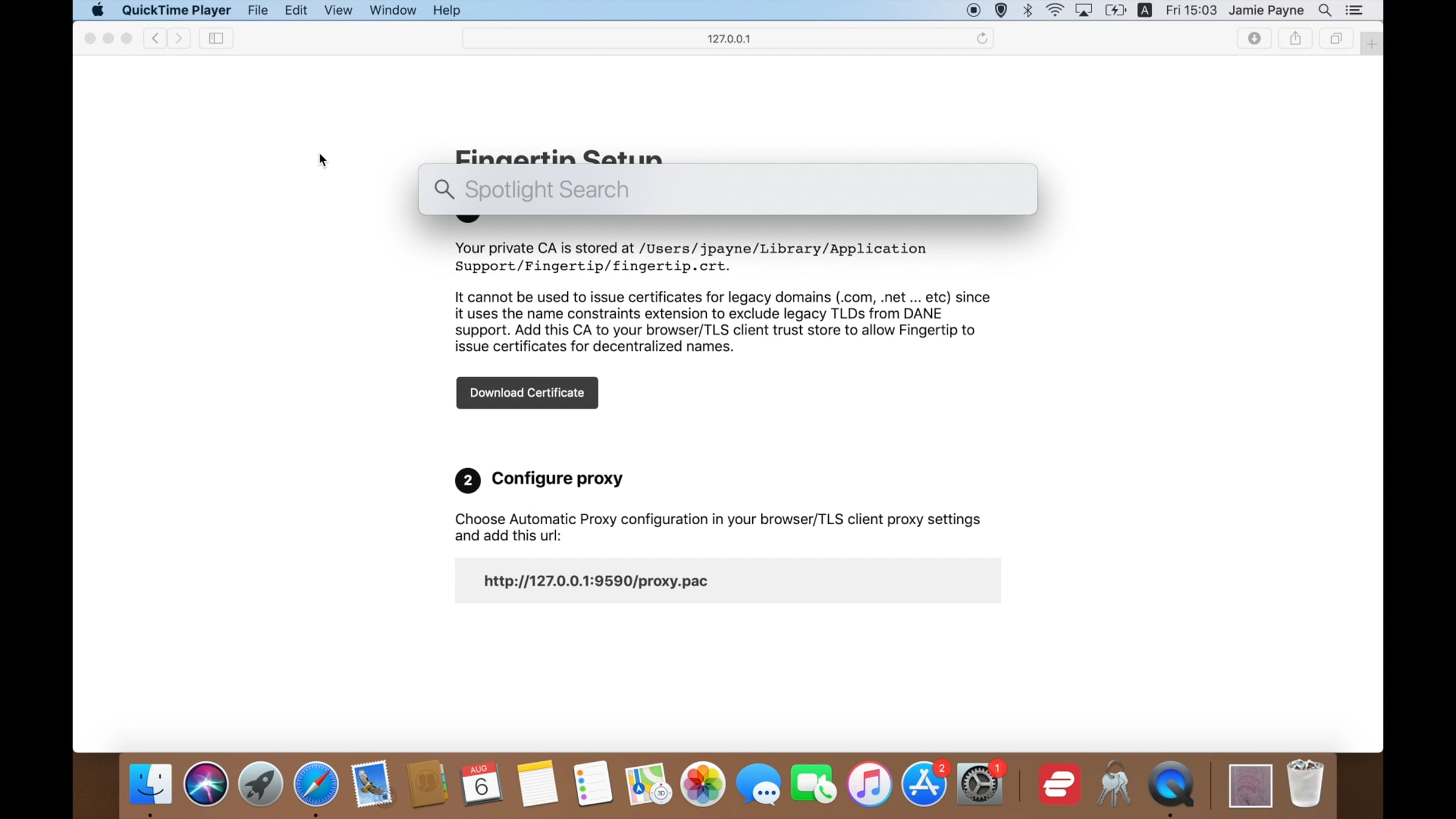Open Messages app in the Dock
The height and width of the screenshot is (819, 1456).
[x=758, y=784]
